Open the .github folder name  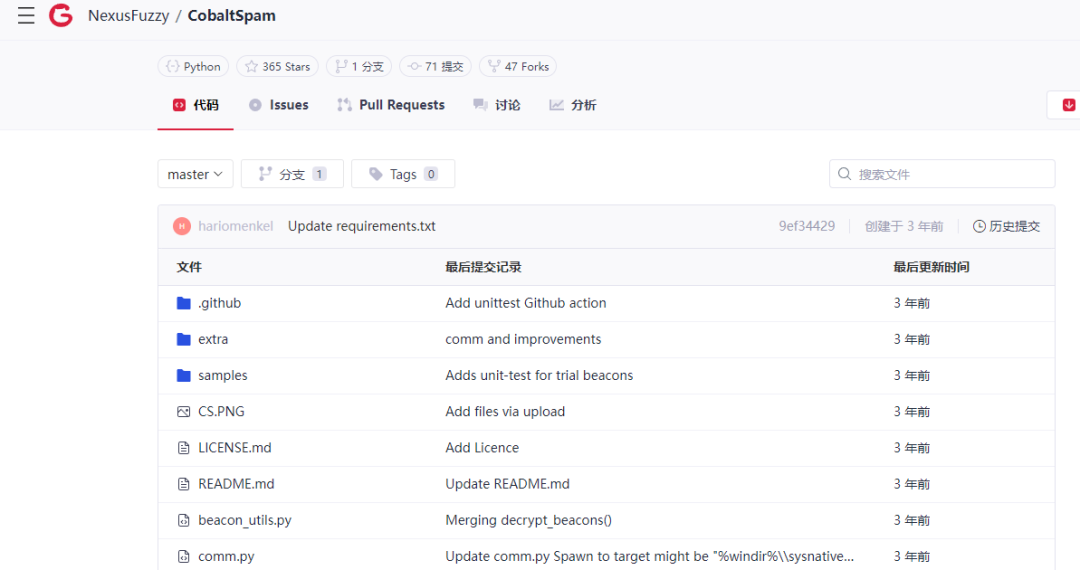[219, 303]
